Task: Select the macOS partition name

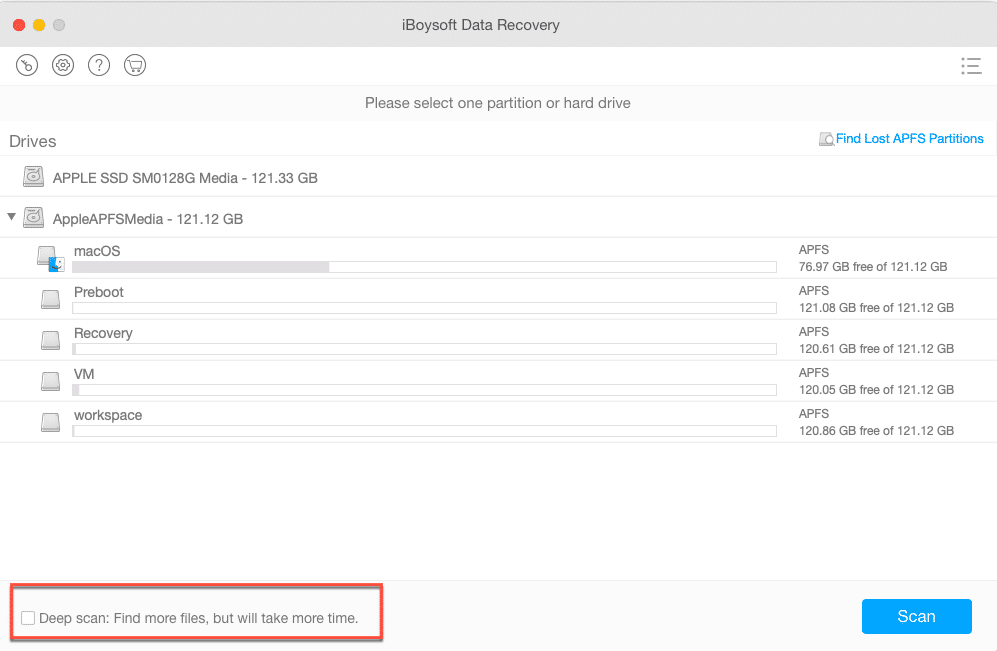Action: pos(97,251)
